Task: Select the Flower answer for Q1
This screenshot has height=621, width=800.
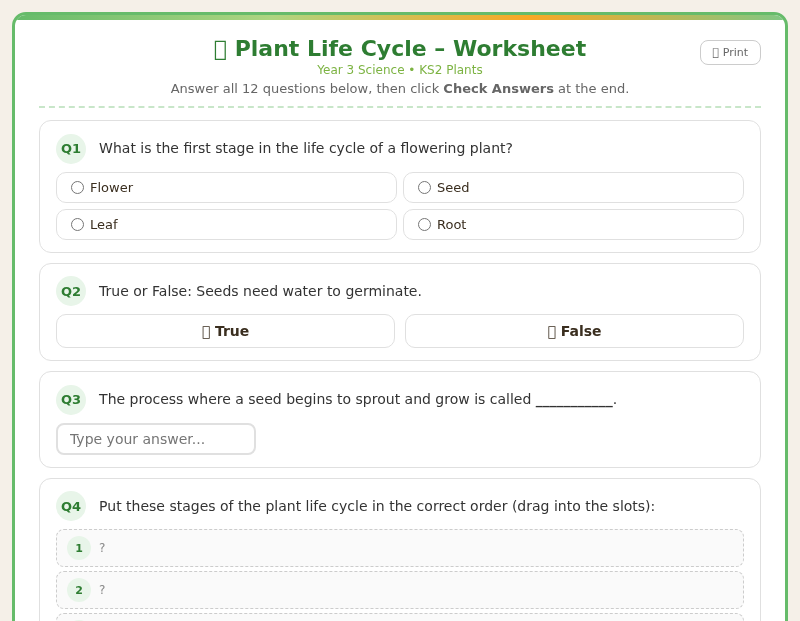Action: tap(226, 187)
